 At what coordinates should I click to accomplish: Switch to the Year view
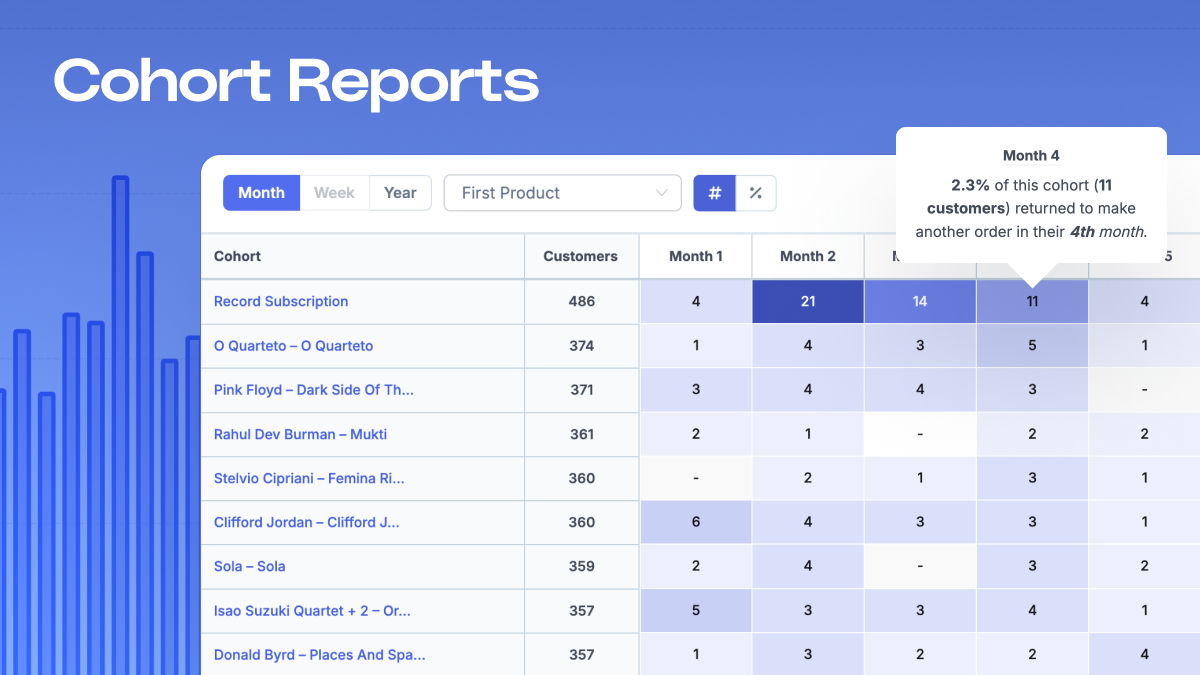(x=399, y=192)
